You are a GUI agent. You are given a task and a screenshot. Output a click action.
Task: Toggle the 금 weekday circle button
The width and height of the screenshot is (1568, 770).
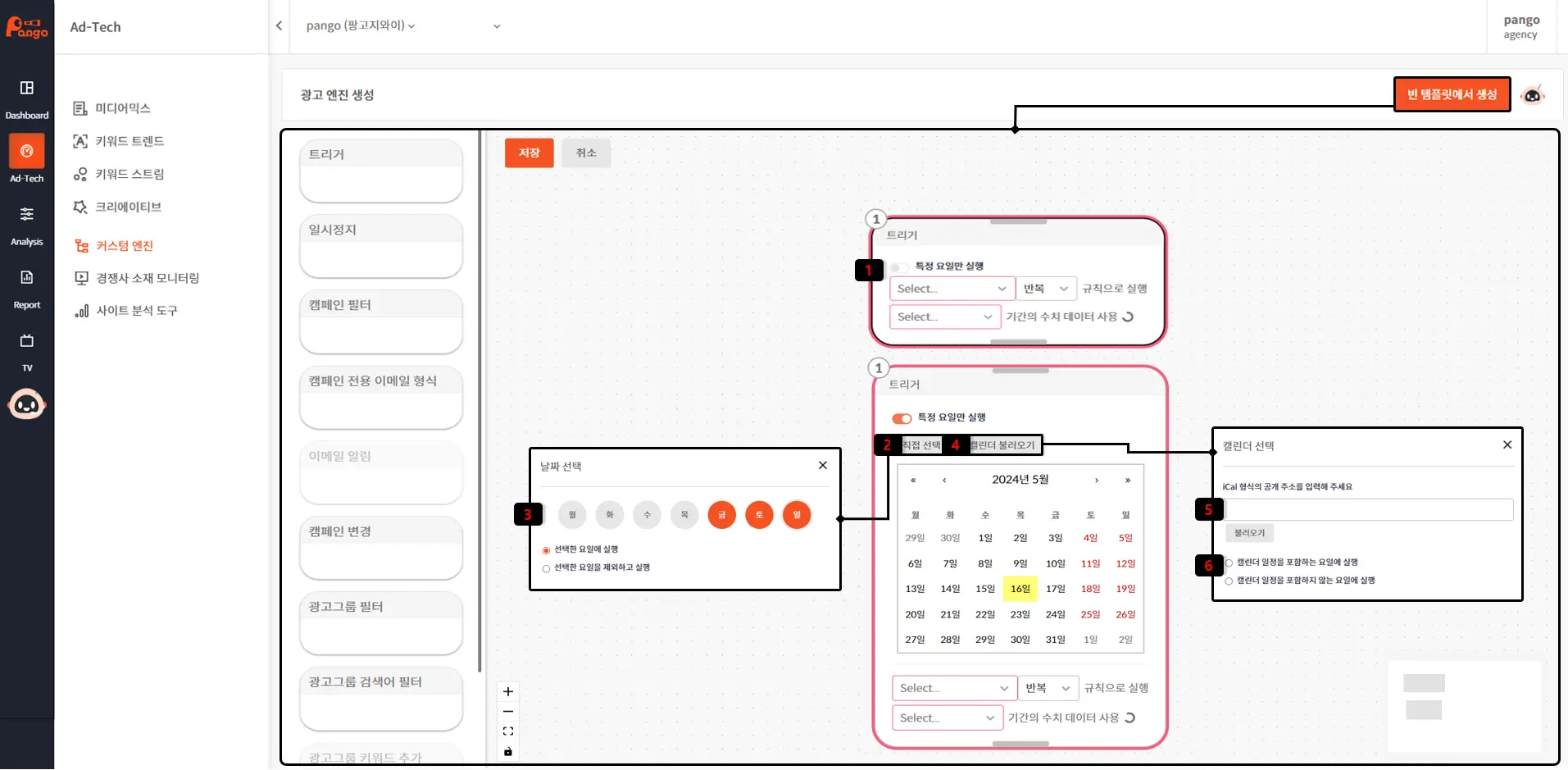click(x=721, y=515)
